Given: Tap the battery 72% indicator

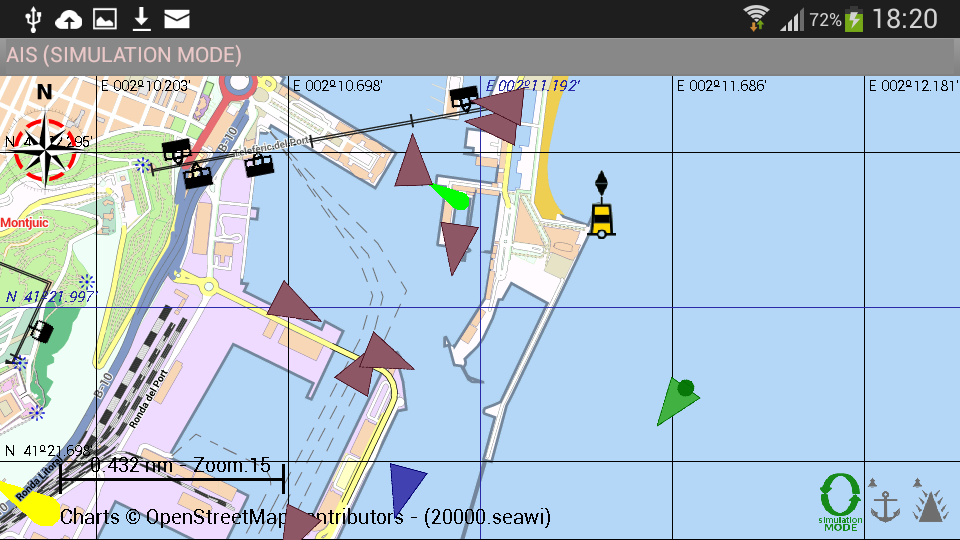Looking at the screenshot, I should click(x=837, y=20).
